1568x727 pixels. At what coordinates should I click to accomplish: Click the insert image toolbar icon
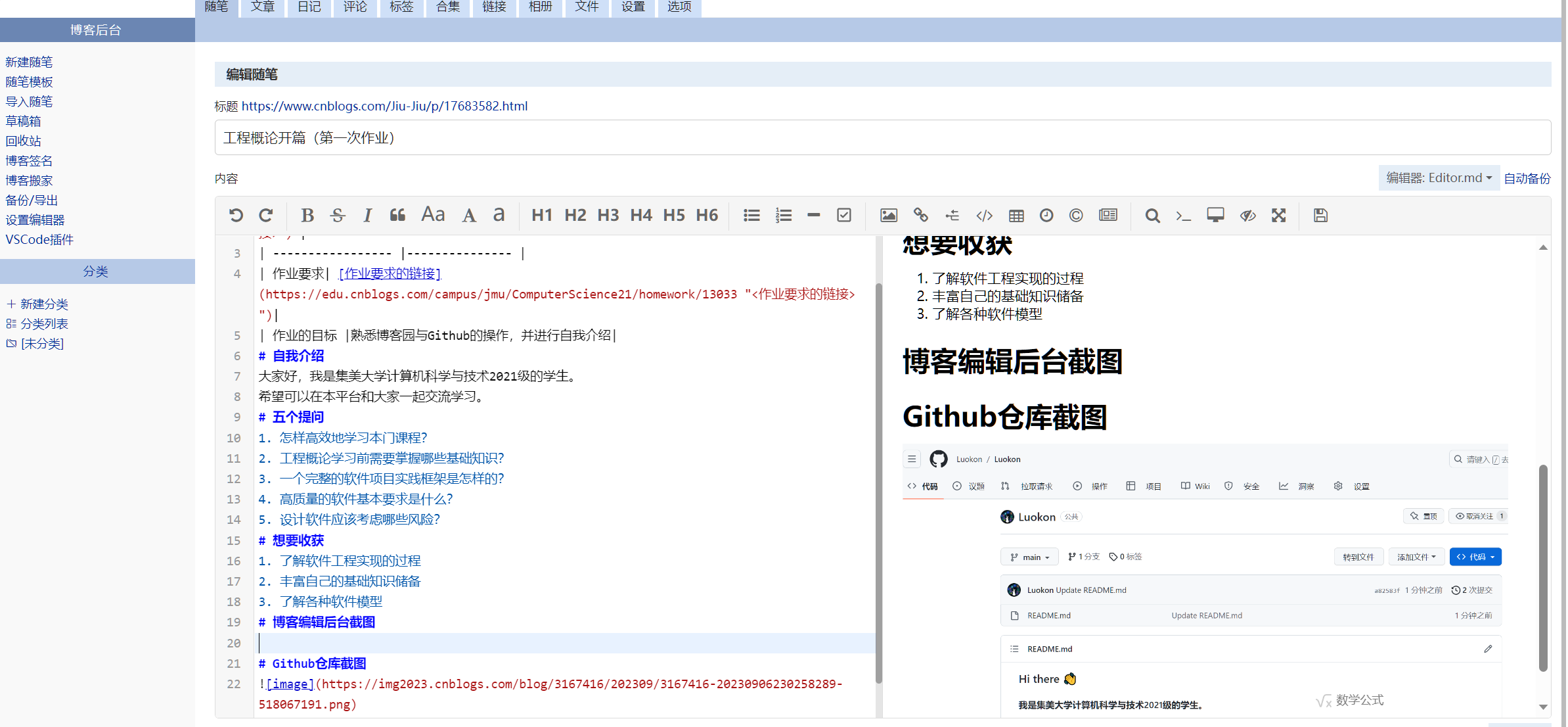coord(888,215)
